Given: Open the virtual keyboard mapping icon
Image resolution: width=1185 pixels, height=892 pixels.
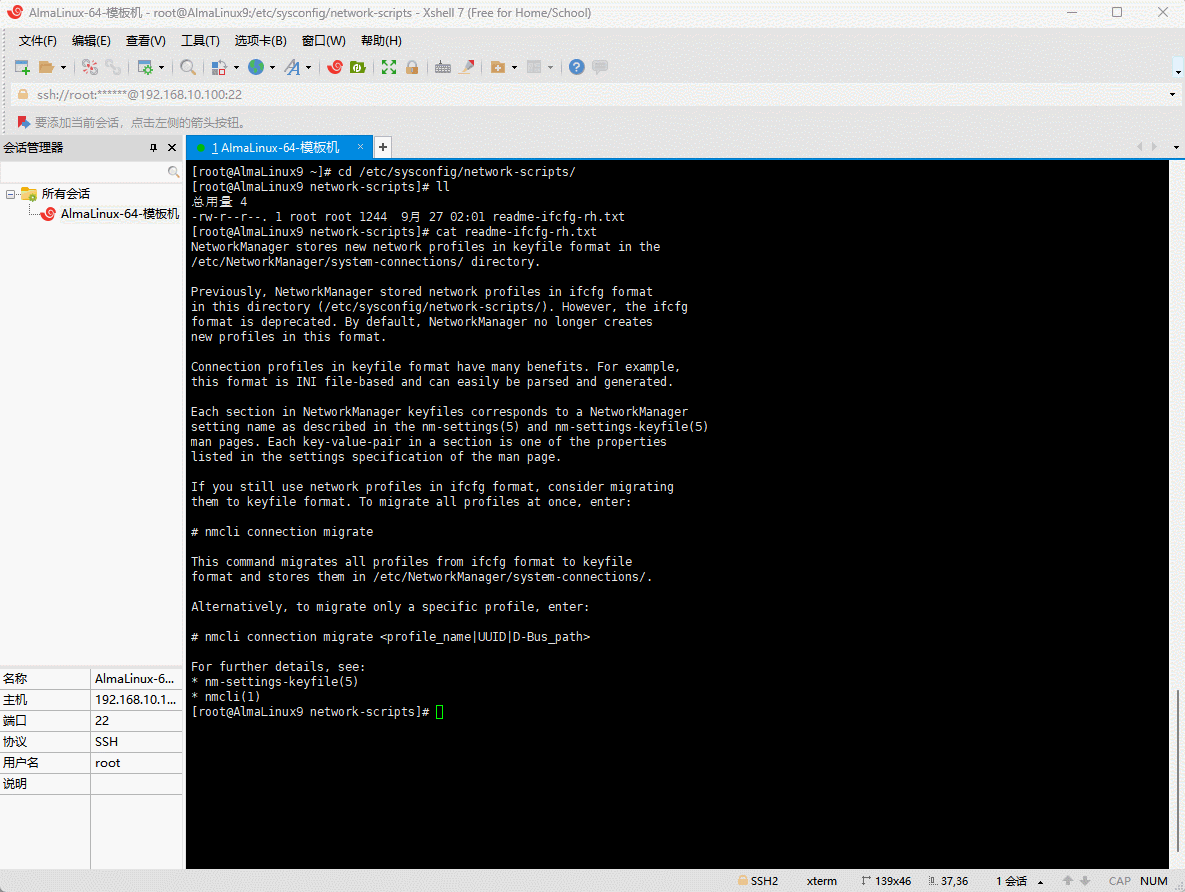Looking at the screenshot, I should pyautogui.click(x=442, y=67).
